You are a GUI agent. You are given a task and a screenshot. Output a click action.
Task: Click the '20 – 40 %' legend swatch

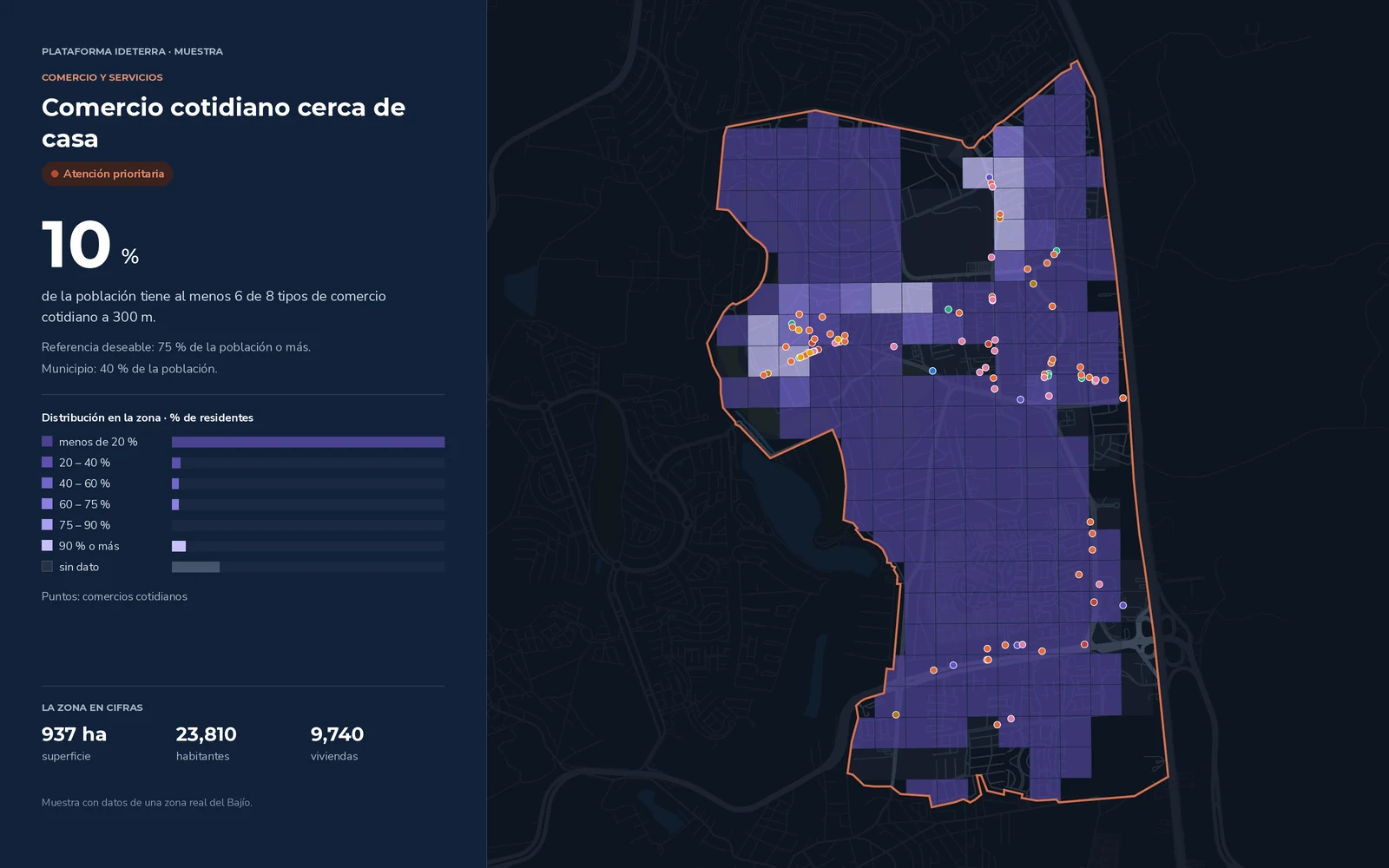(x=47, y=463)
